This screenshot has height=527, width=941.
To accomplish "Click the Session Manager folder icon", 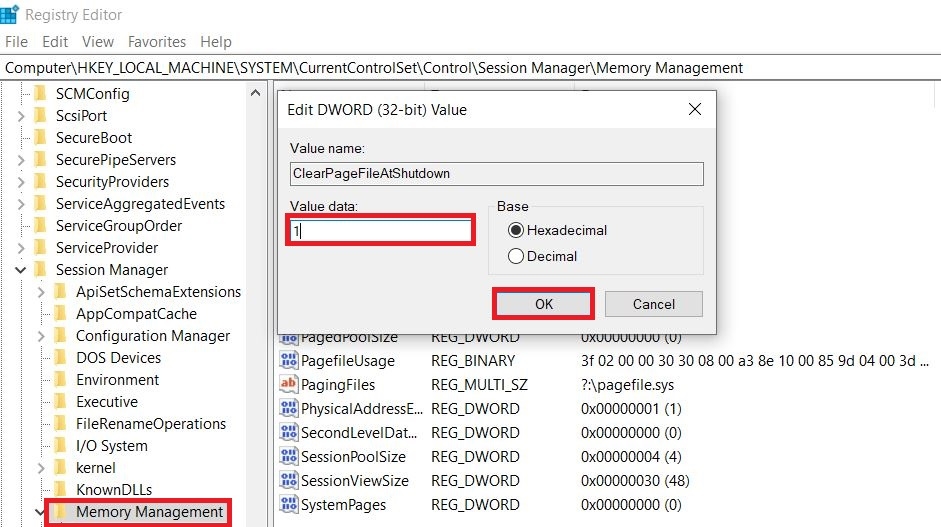I will [40, 270].
